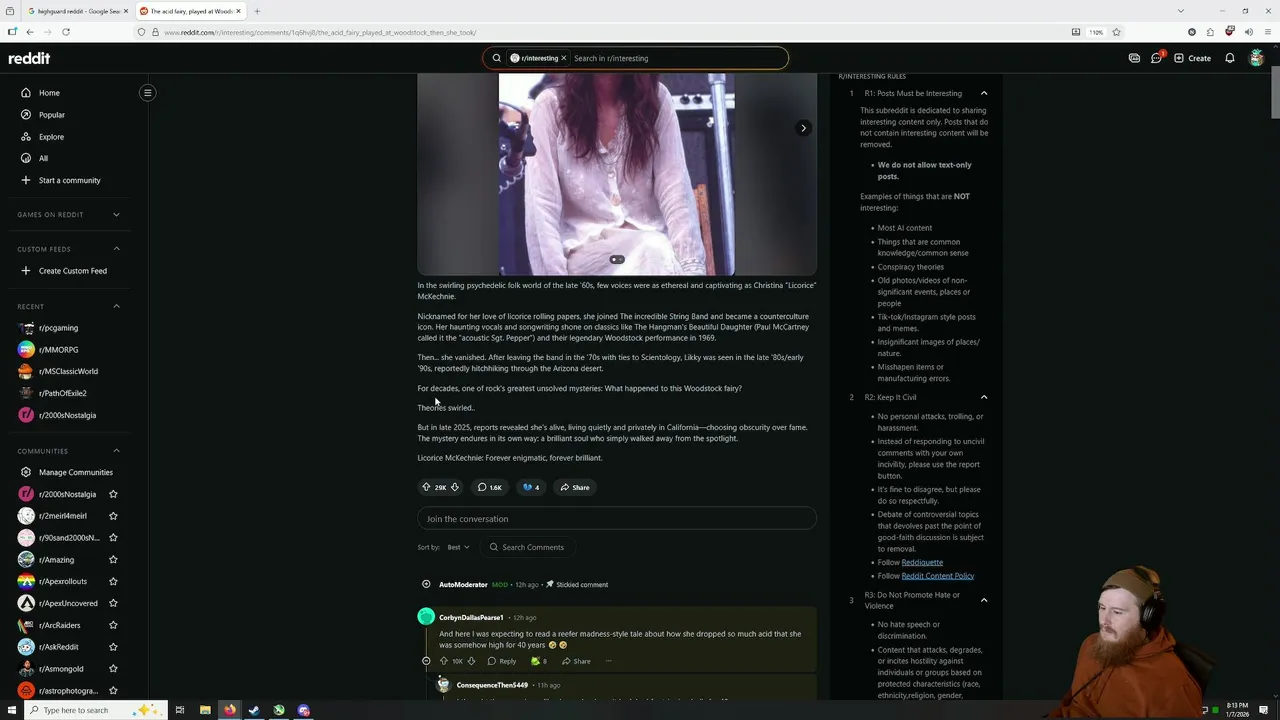Remove the r/interesting search filter
Viewport: 1280px width, 720px height.
click(563, 58)
